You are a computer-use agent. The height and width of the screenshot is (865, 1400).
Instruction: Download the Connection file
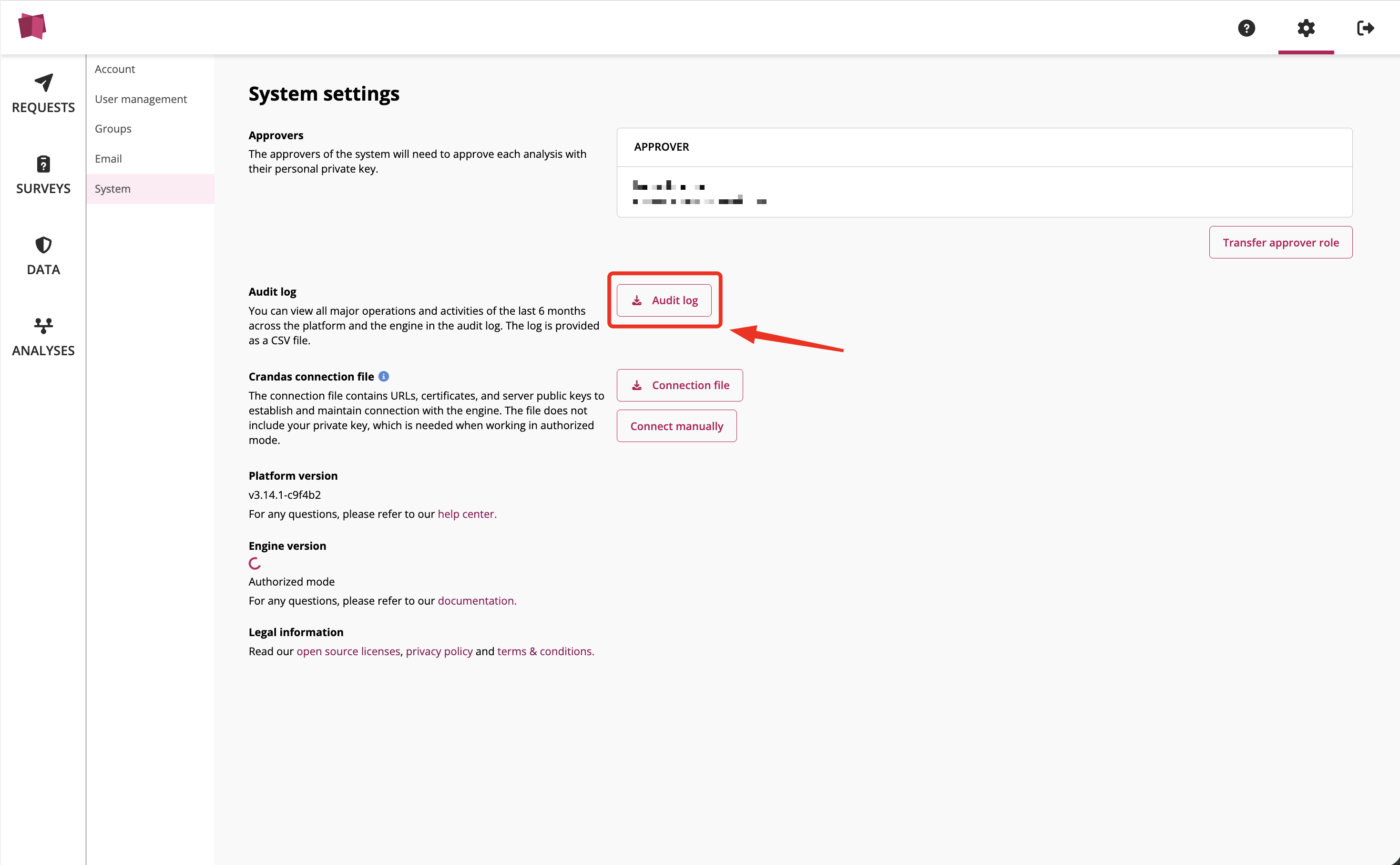click(679, 385)
